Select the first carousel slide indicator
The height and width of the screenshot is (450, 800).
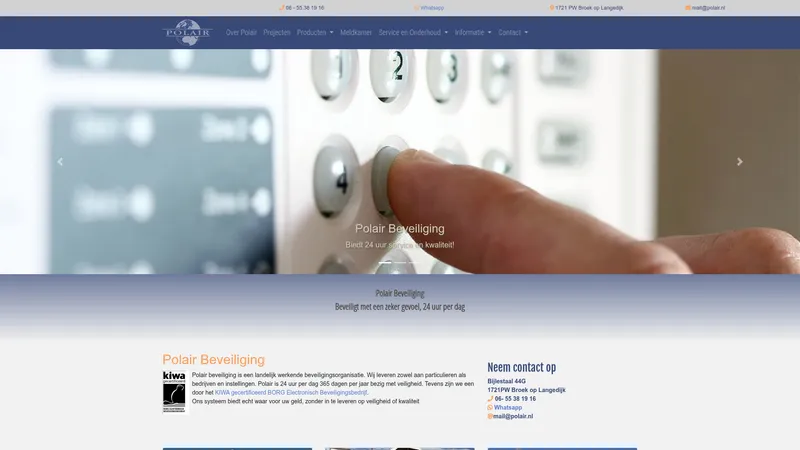pyautogui.click(x=385, y=262)
